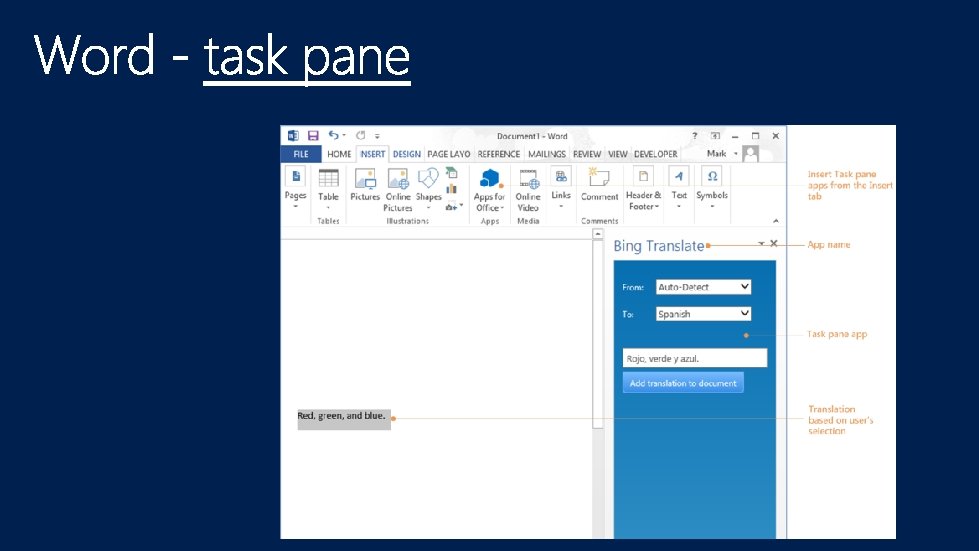979x551 pixels.
Task: Open the DEVELOPER tab
Action: click(656, 154)
